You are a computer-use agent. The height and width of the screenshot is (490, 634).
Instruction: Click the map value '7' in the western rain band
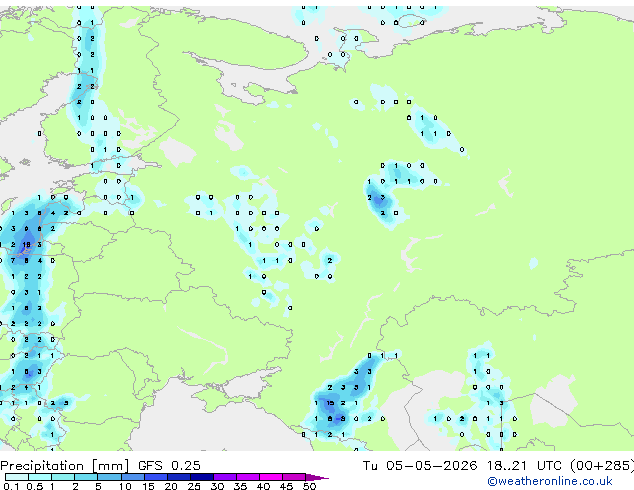13,261
